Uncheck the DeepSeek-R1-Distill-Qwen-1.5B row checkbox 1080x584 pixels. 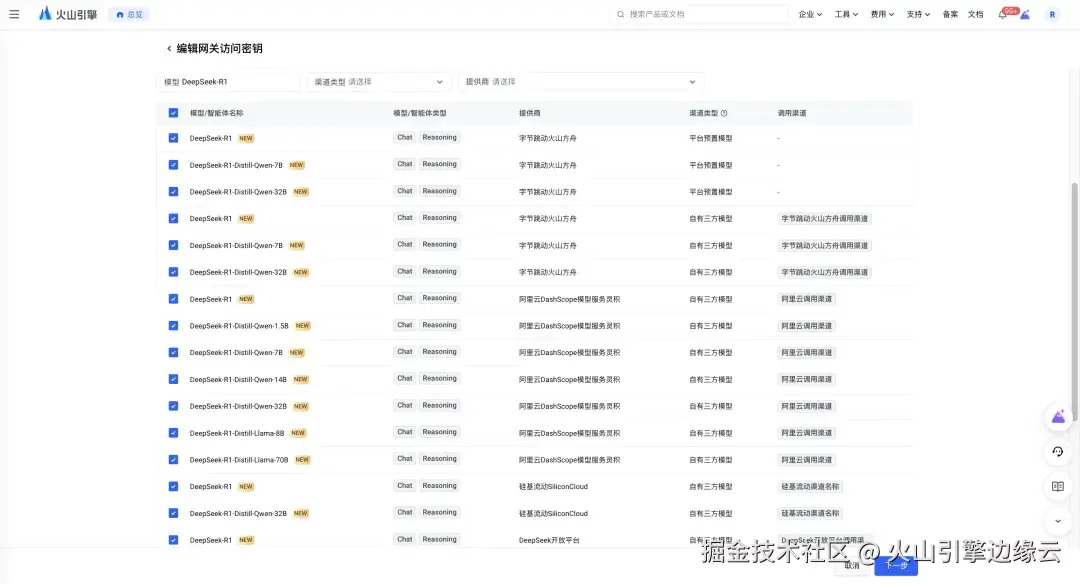(173, 326)
